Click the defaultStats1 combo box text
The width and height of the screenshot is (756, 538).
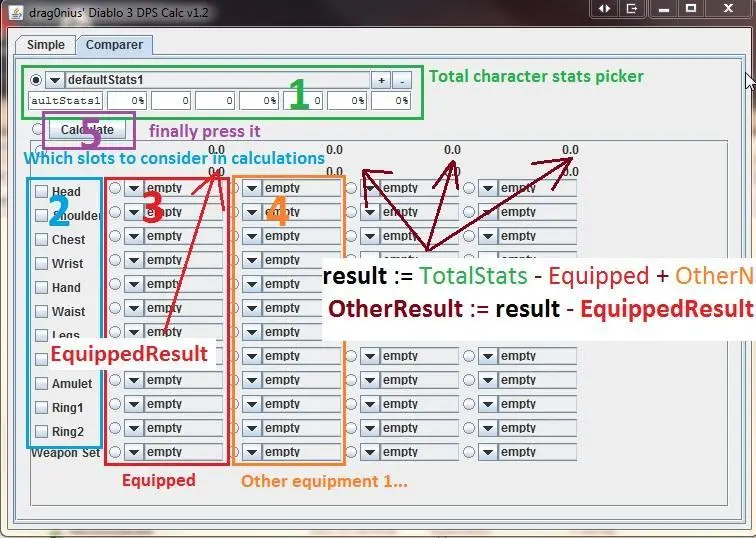pyautogui.click(x=217, y=80)
